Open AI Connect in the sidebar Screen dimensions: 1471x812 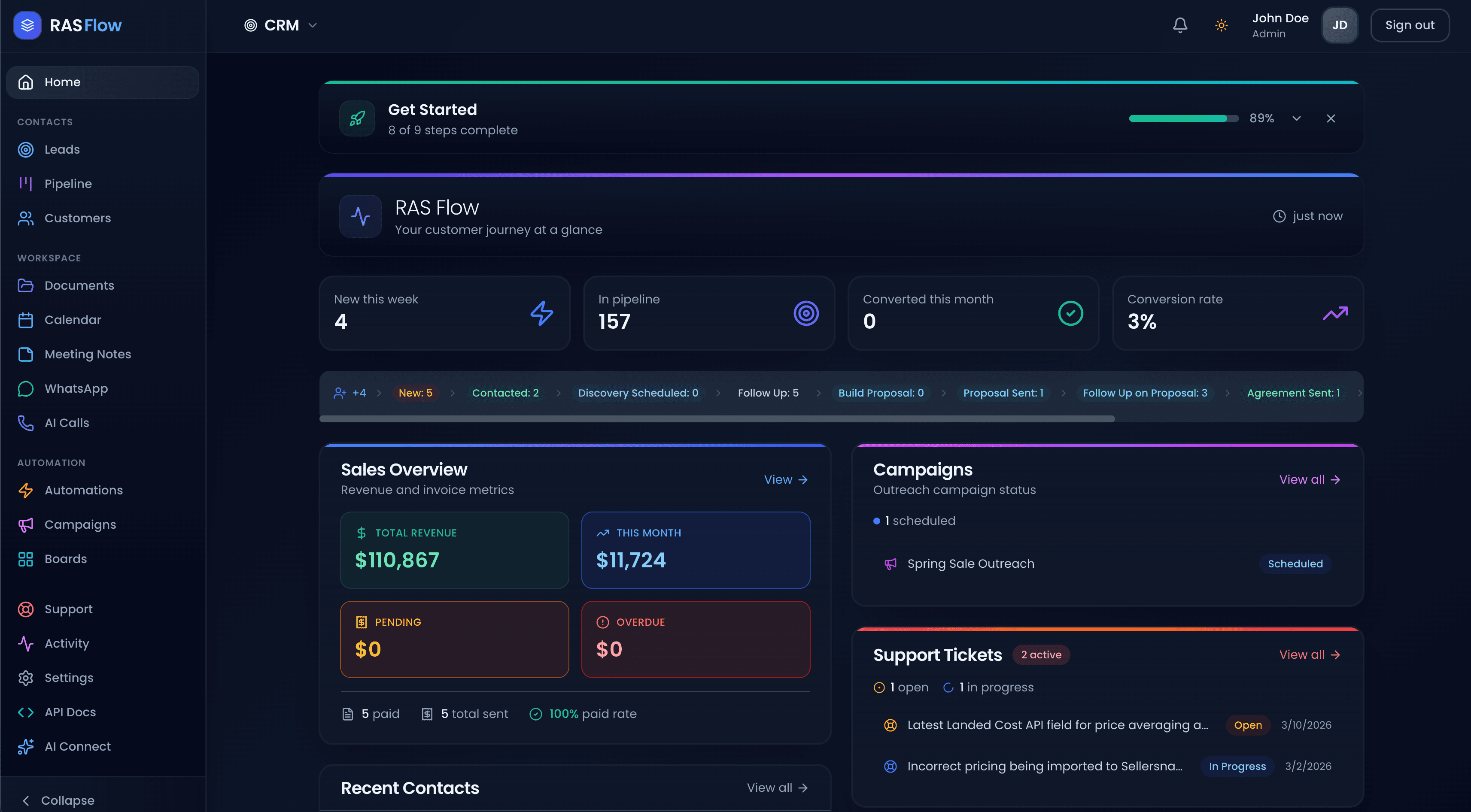pyautogui.click(x=77, y=746)
